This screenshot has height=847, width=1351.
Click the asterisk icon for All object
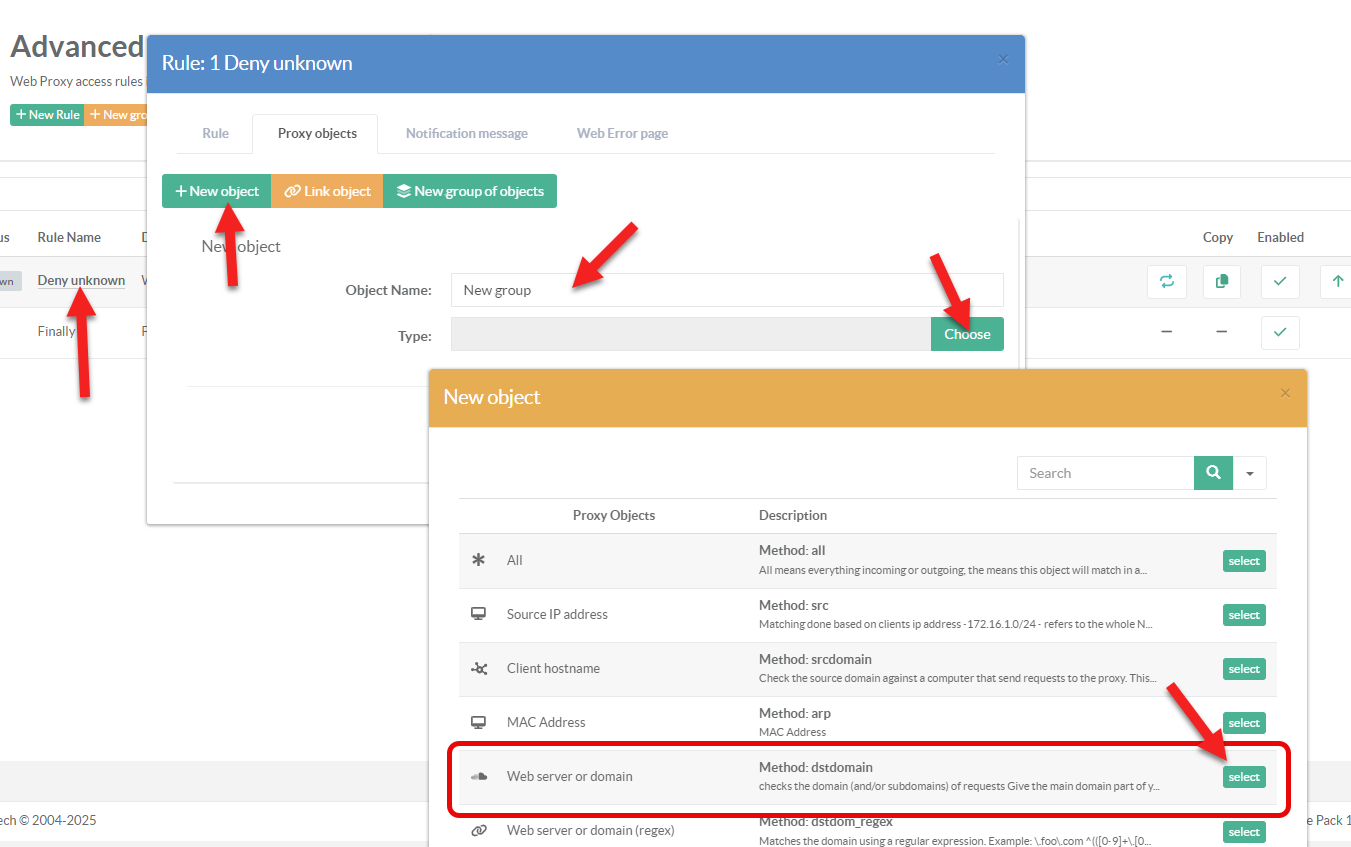click(x=479, y=560)
